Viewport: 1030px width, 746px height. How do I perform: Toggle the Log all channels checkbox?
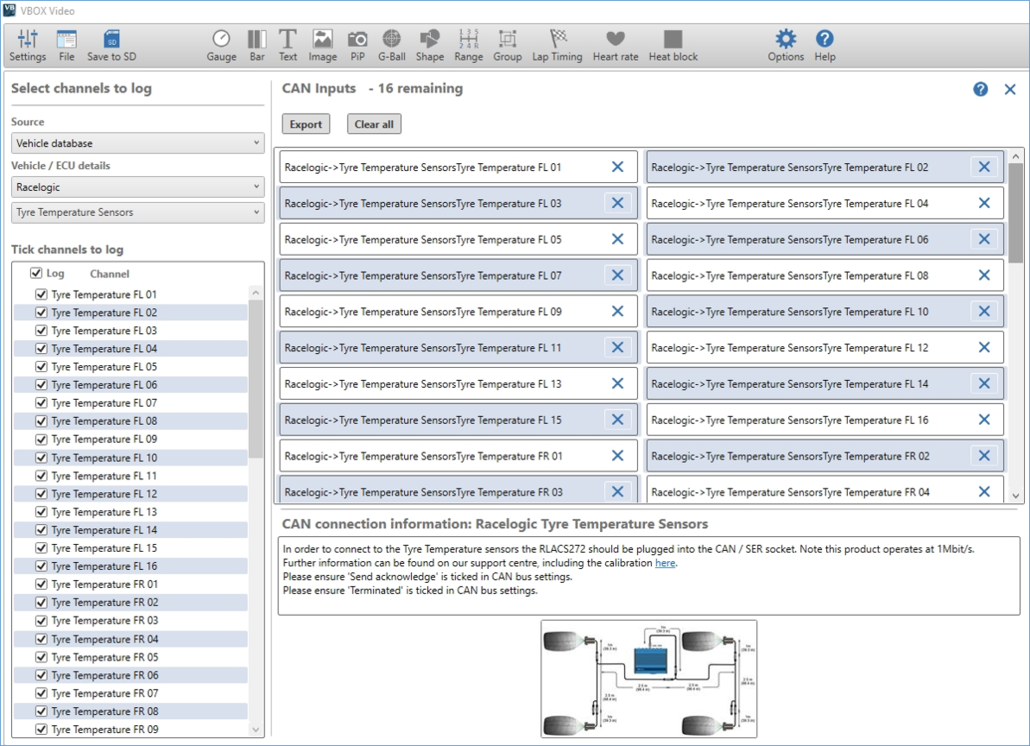point(36,273)
